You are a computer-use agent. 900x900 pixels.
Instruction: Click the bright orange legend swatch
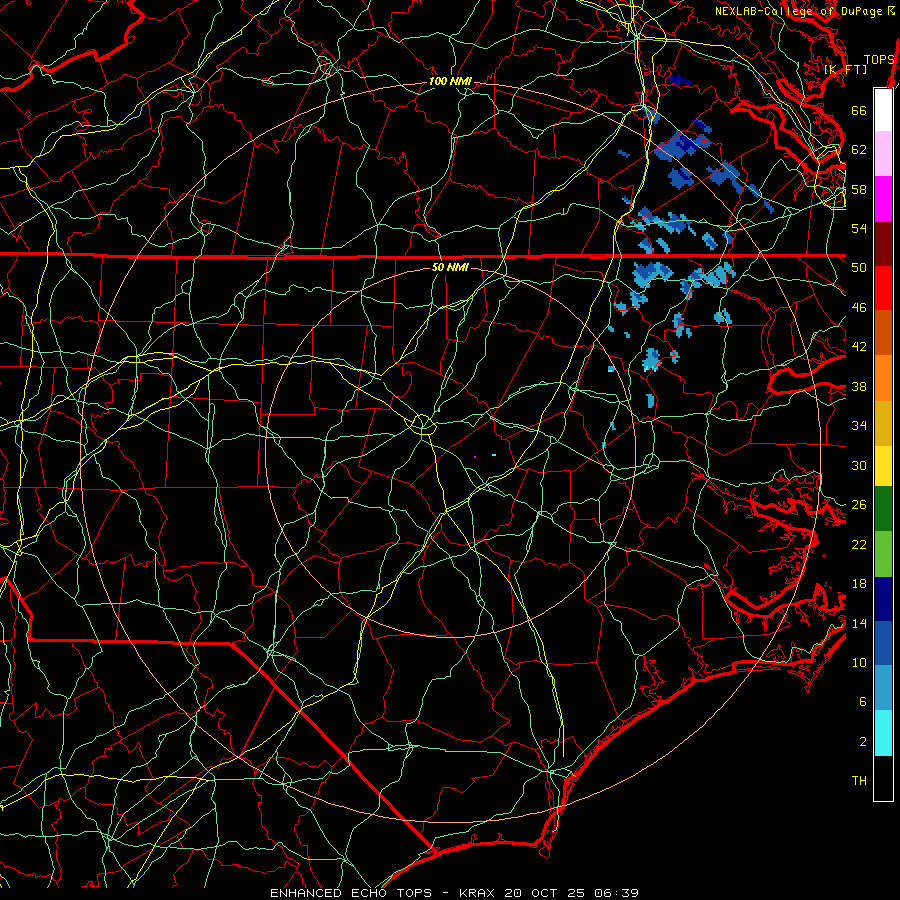tap(883, 378)
